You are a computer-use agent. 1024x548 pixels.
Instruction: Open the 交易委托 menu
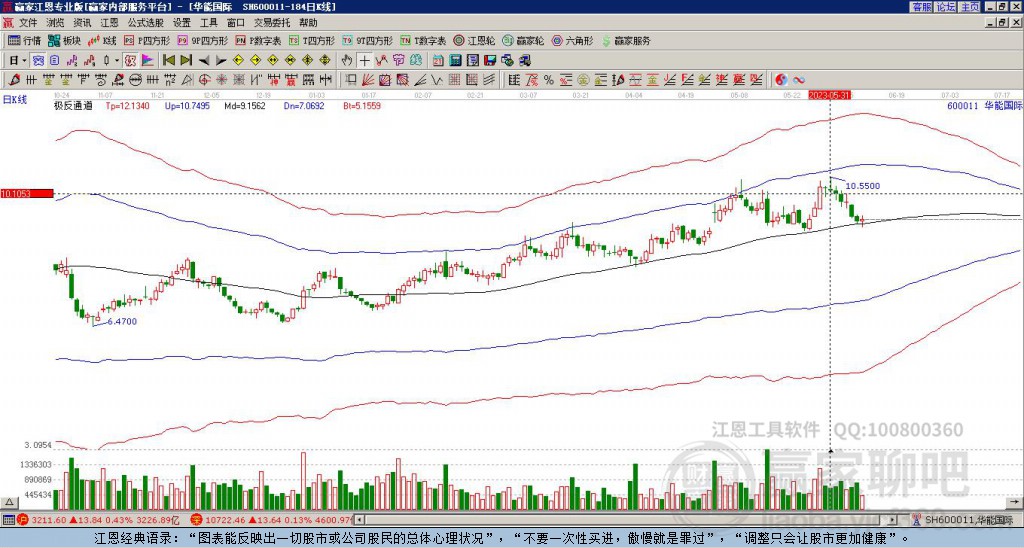coord(272,23)
